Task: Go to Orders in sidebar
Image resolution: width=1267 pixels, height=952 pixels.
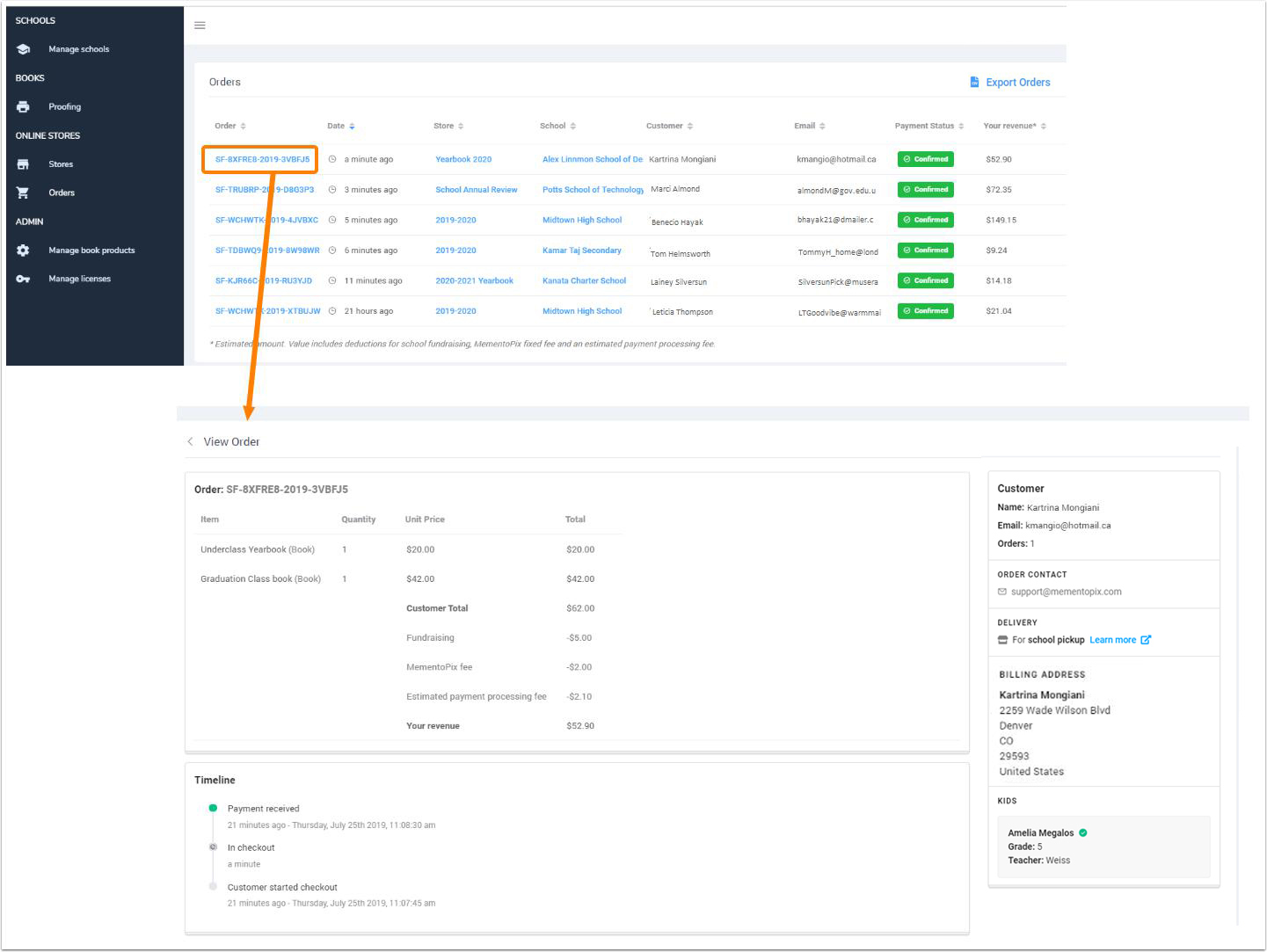Action: coord(62,193)
